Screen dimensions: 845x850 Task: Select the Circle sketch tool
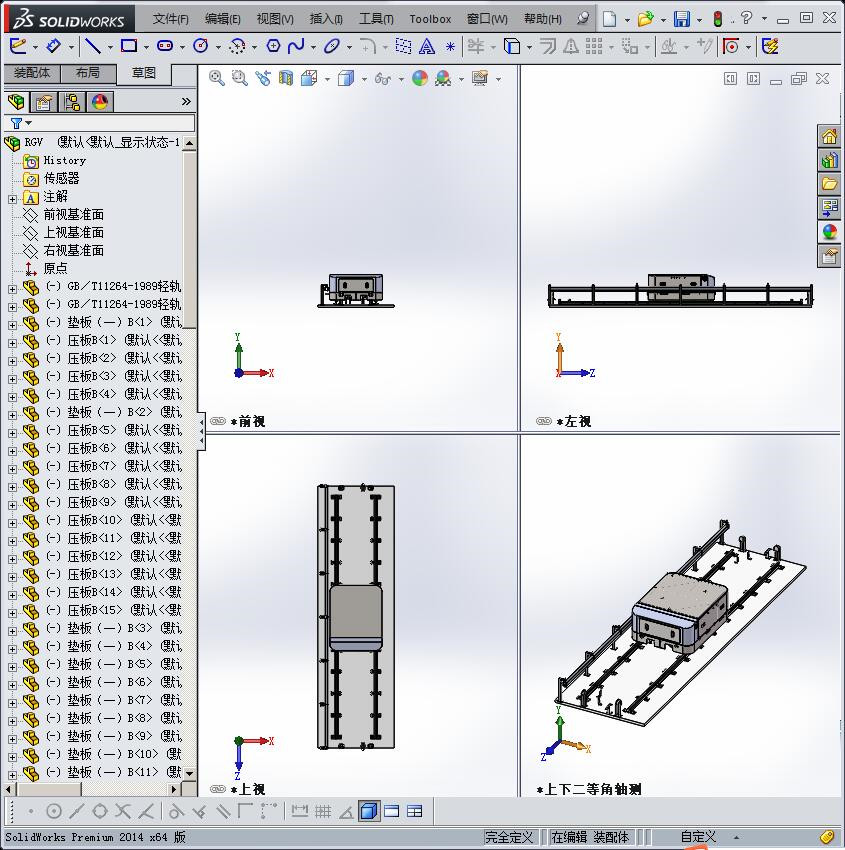tap(201, 46)
